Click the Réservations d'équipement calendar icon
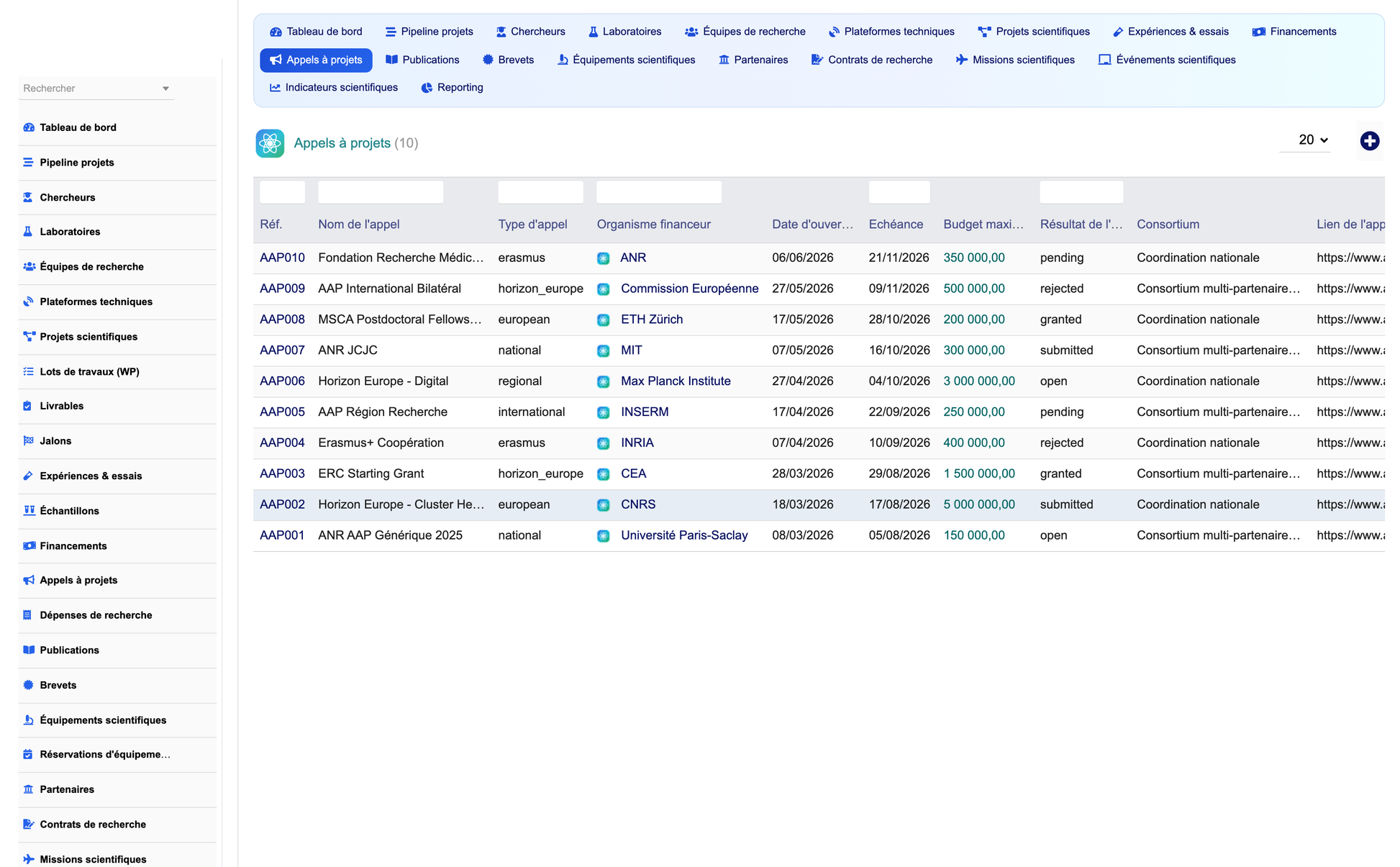 pyautogui.click(x=29, y=755)
